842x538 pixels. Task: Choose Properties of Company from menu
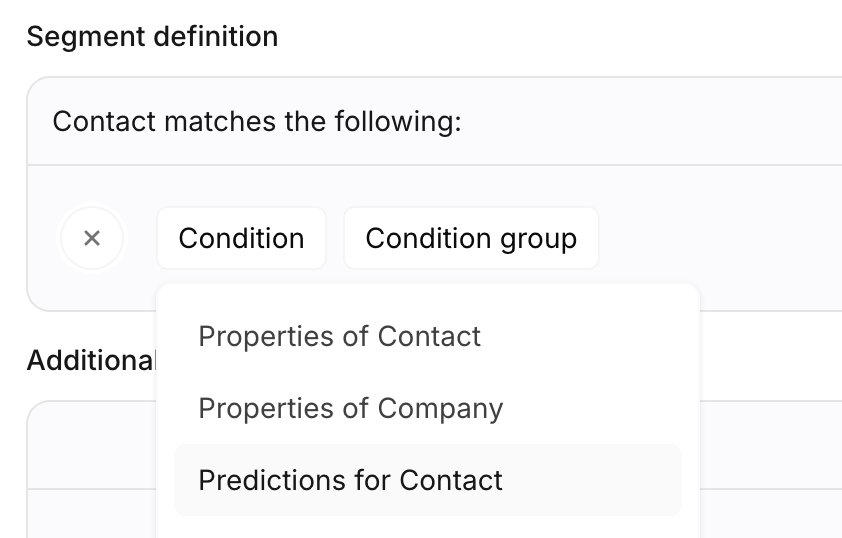click(350, 408)
